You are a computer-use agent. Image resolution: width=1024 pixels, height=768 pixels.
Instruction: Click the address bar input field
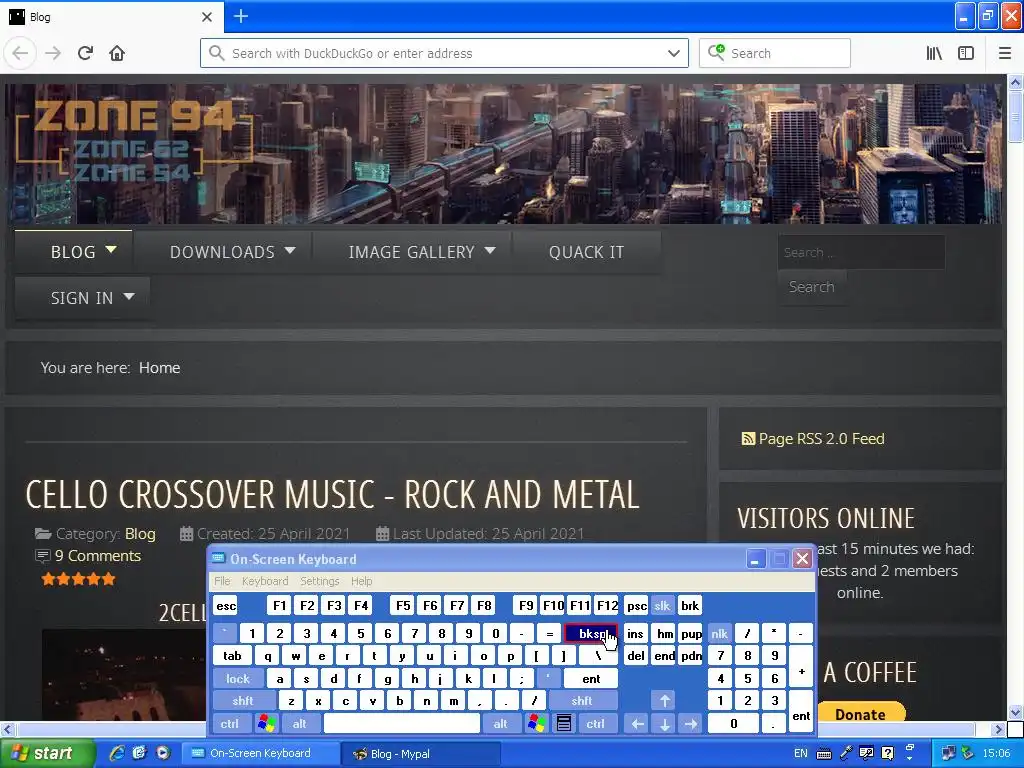[444, 53]
